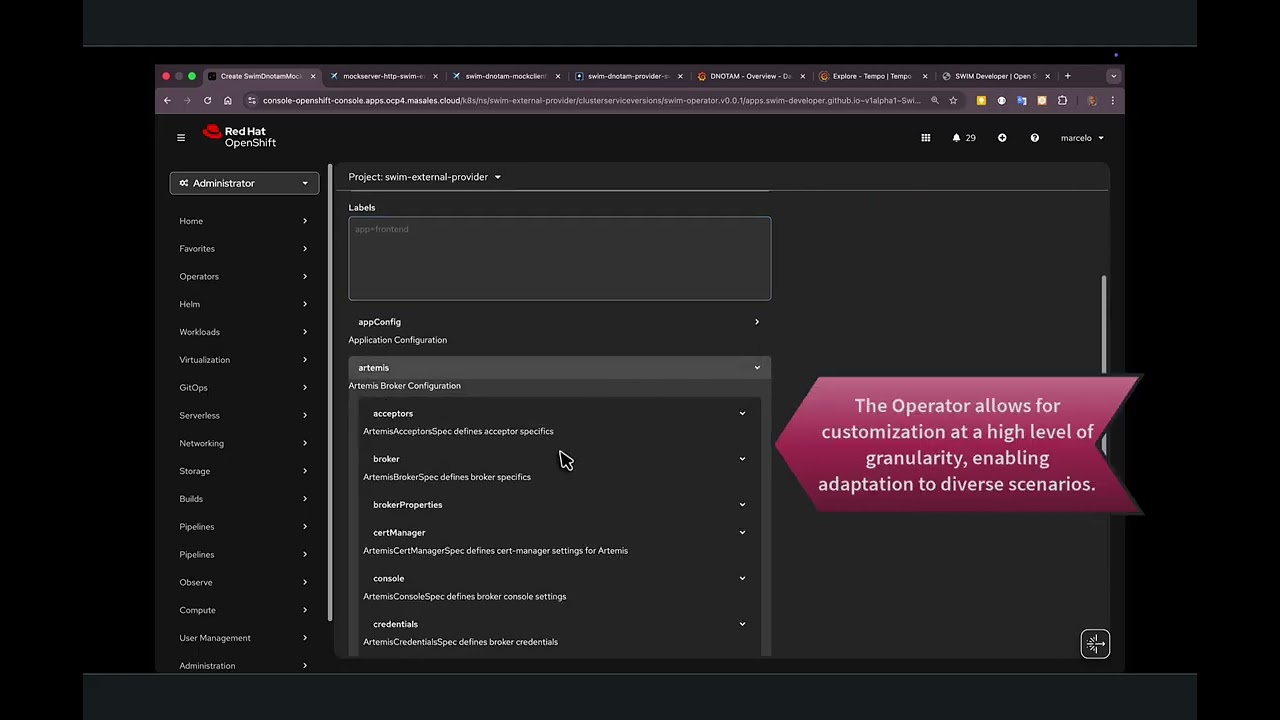This screenshot has height=720, width=1280.
Task: Click the Labels input field
Action: tap(559, 258)
